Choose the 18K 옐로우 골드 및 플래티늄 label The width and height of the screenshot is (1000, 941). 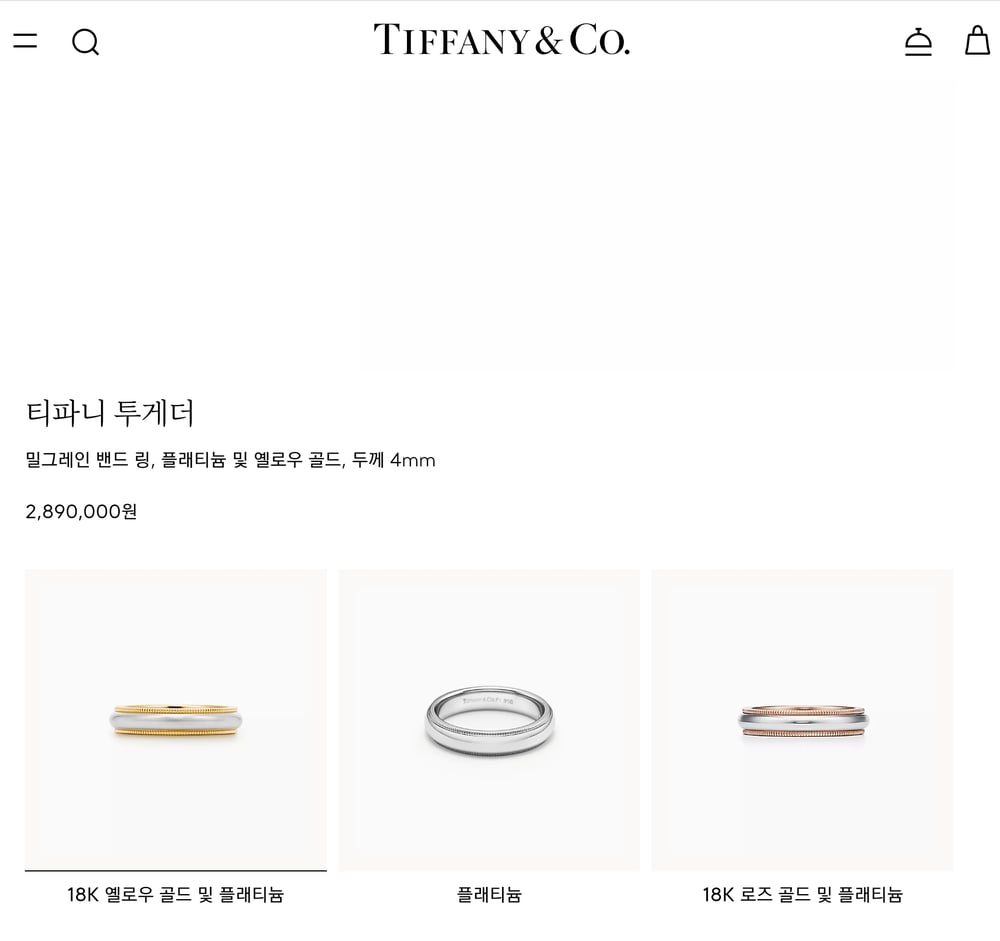(x=175, y=894)
